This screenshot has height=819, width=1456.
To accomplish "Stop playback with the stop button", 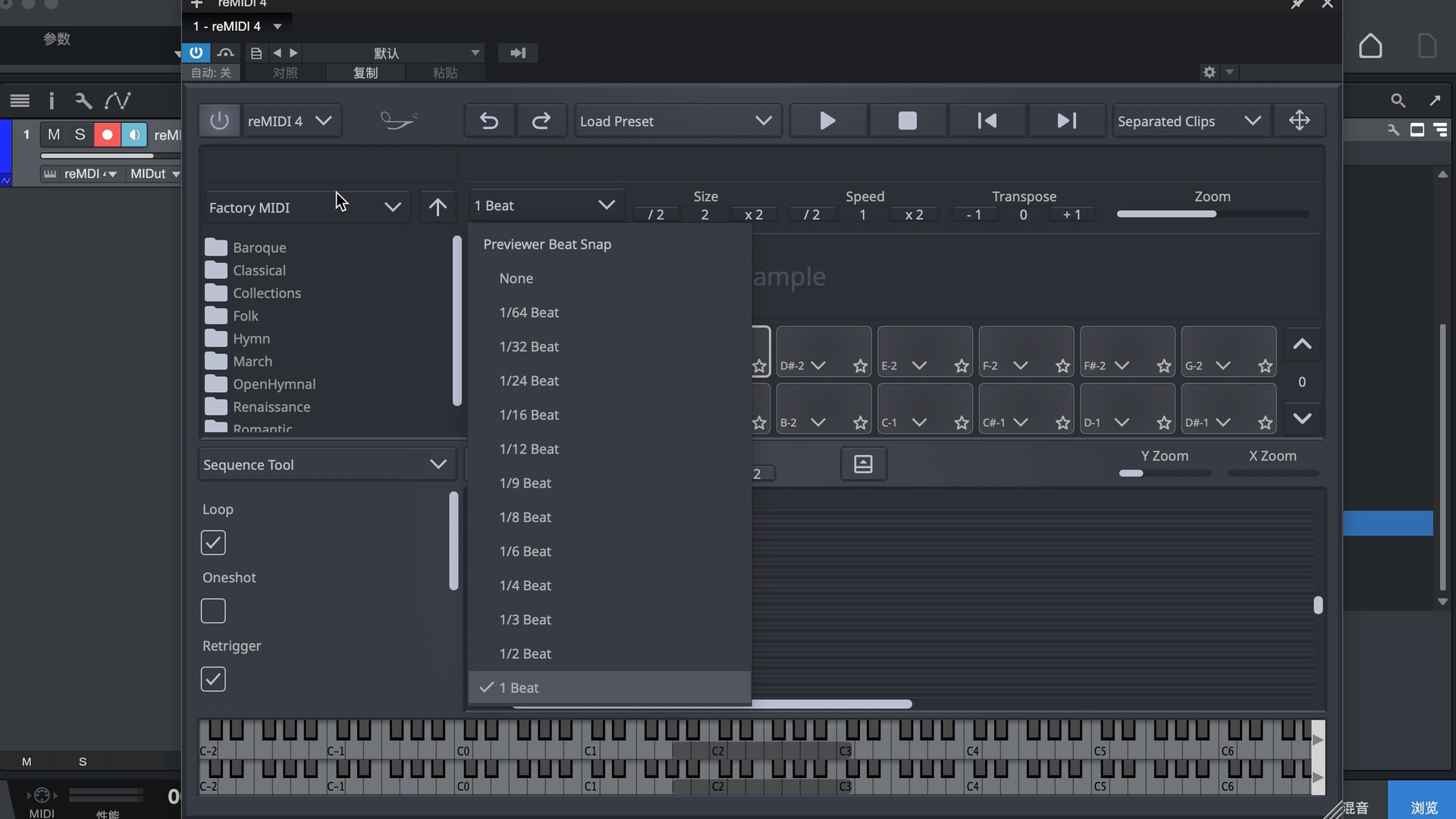I will [907, 121].
